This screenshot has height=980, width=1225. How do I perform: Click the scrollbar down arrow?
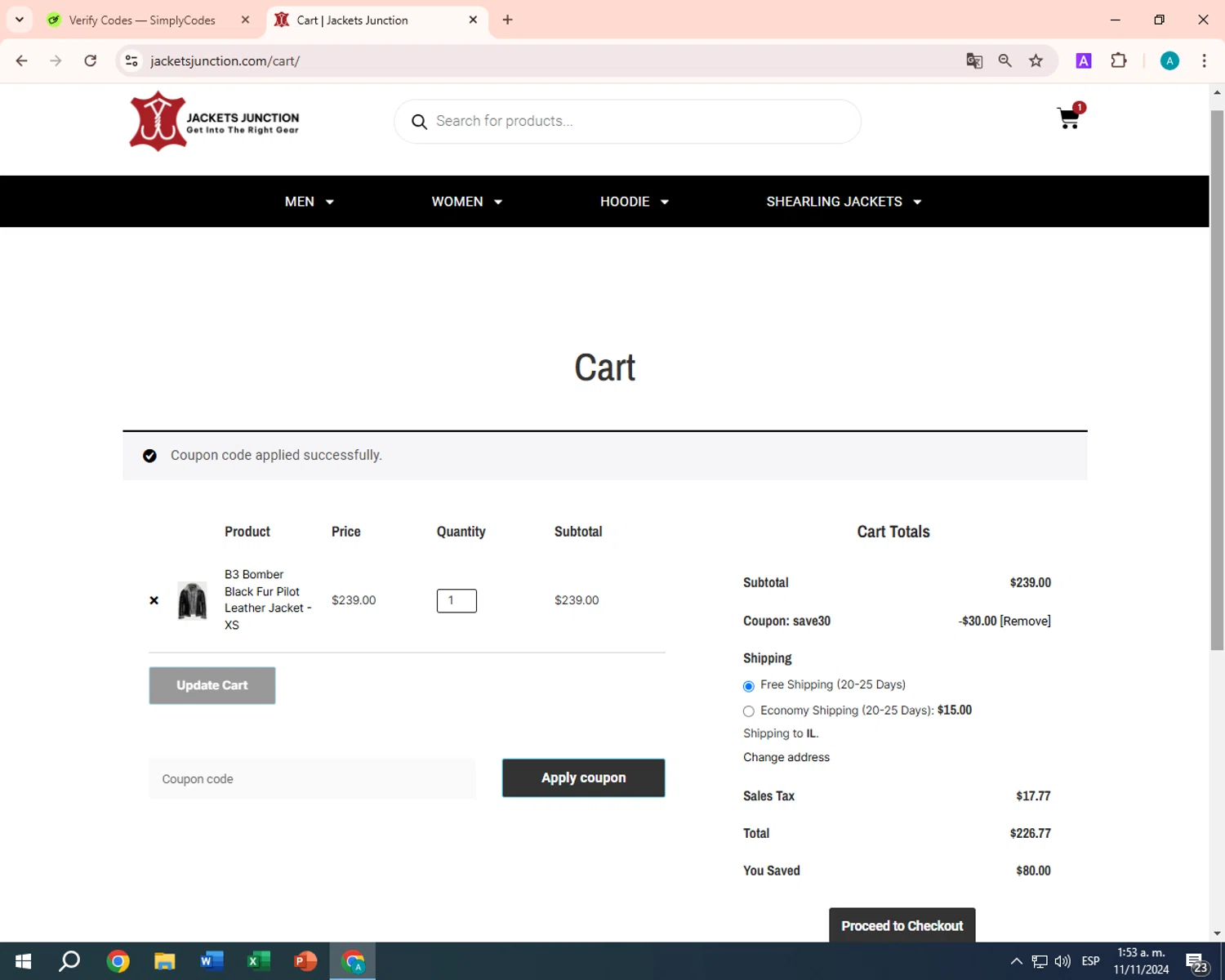point(1217,933)
